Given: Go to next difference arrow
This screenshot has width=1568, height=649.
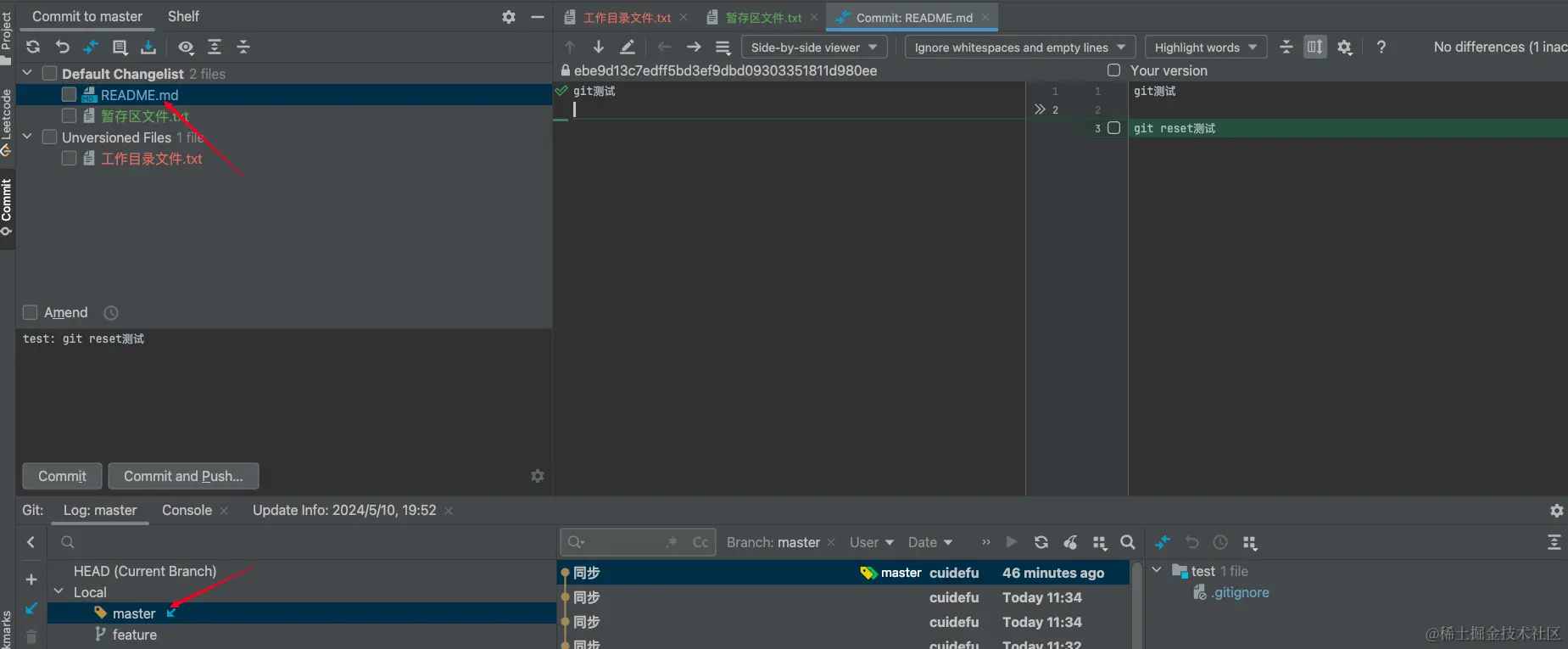Looking at the screenshot, I should (599, 48).
